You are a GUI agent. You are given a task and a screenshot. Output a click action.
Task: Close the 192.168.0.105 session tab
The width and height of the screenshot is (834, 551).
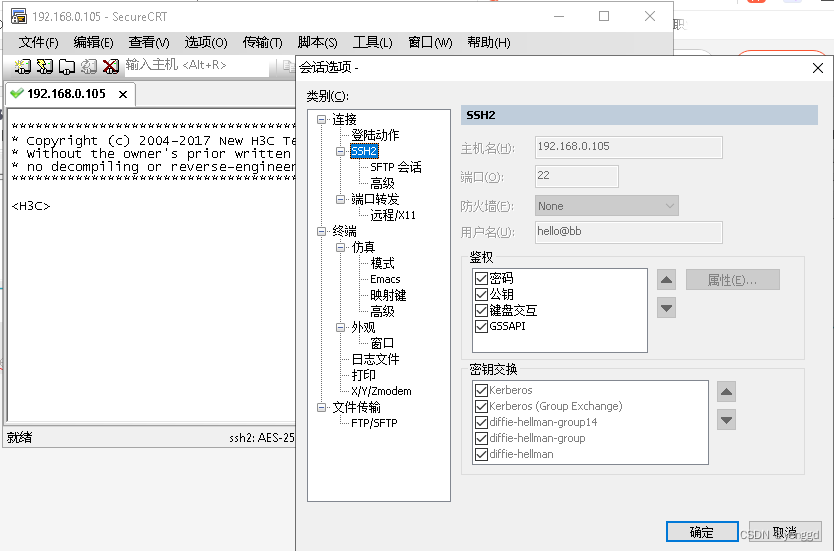tap(123, 94)
